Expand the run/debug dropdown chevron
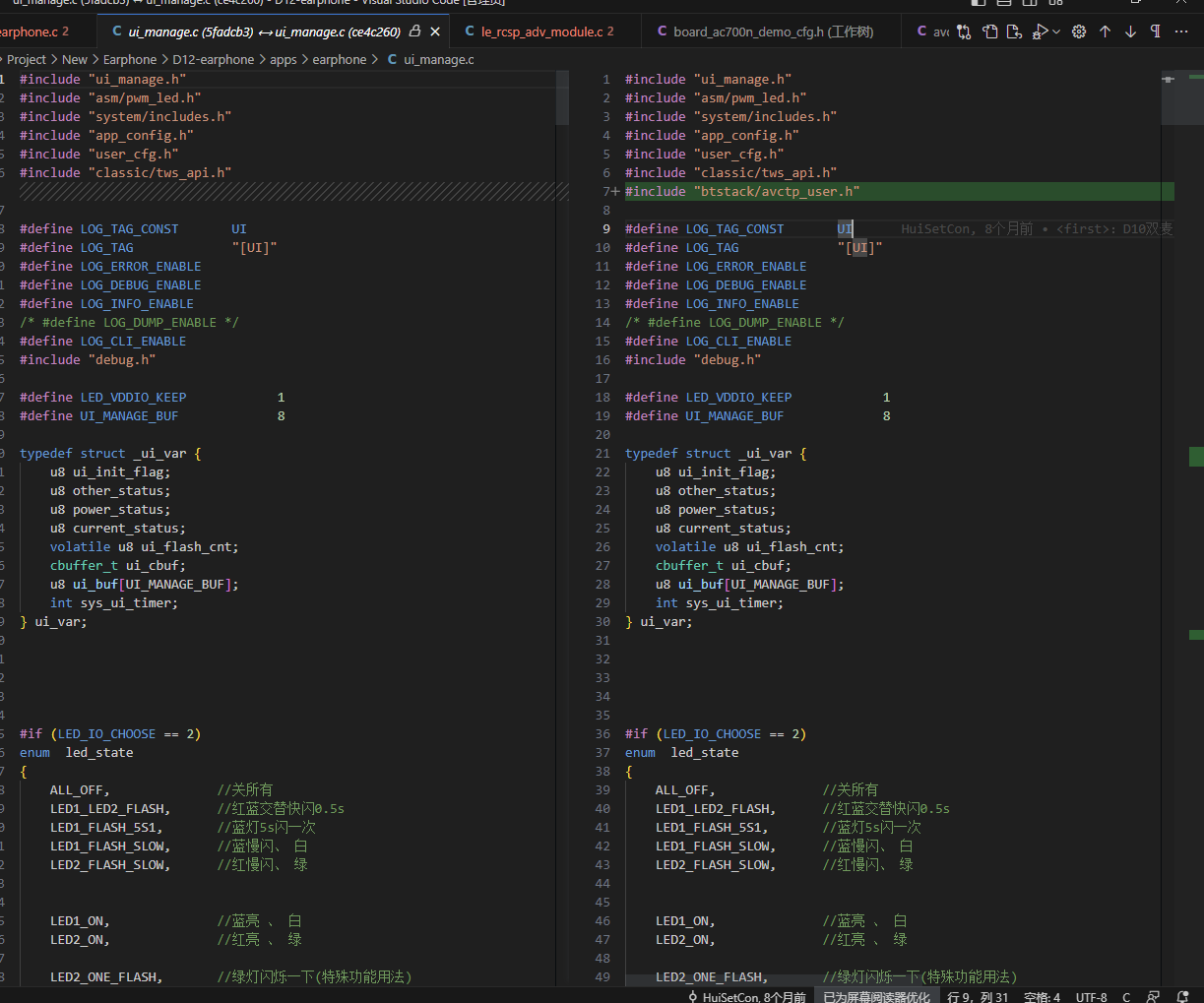Image resolution: width=1204 pixels, height=1003 pixels. [1056, 31]
